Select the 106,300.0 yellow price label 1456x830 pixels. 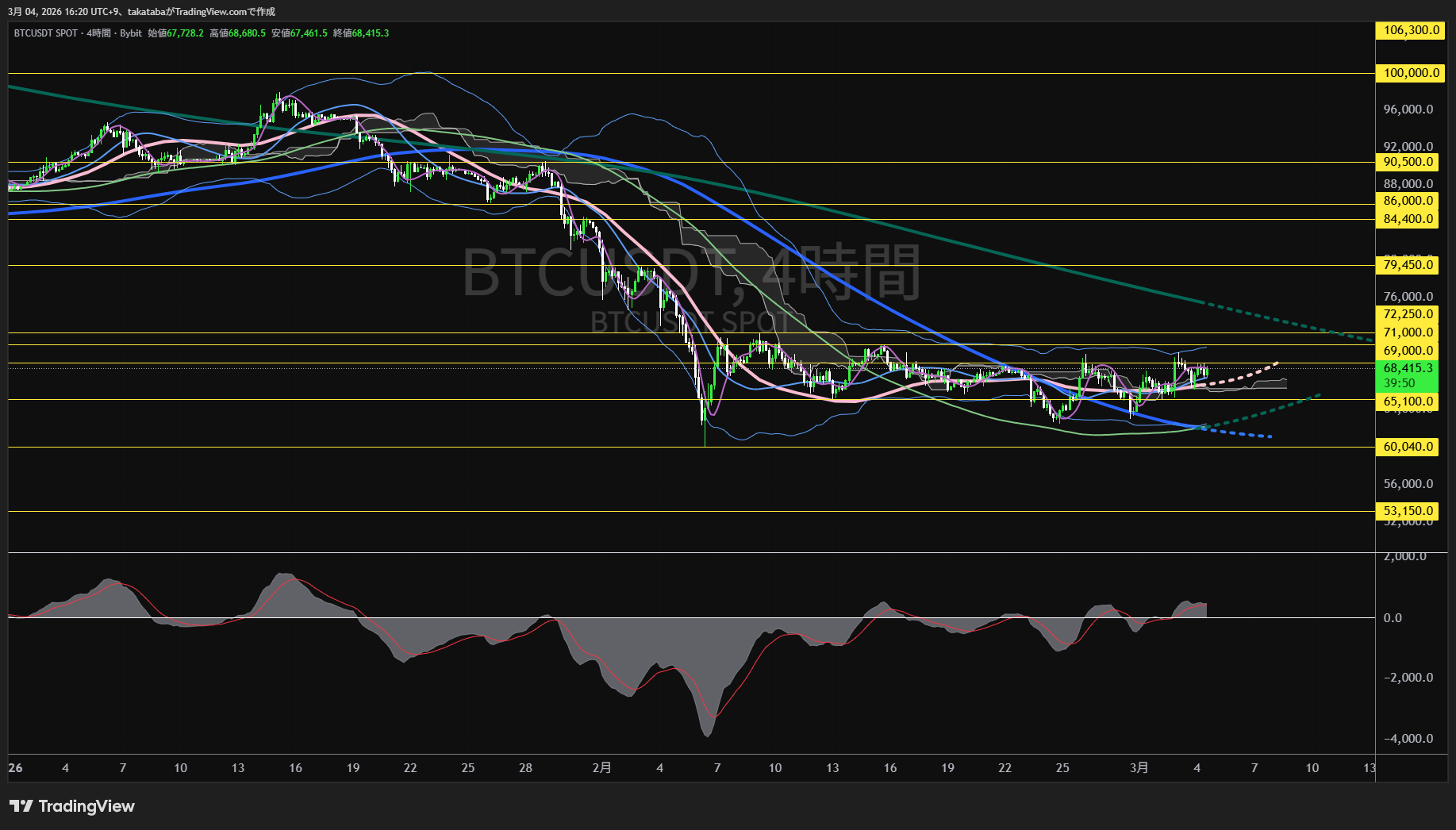[x=1410, y=30]
